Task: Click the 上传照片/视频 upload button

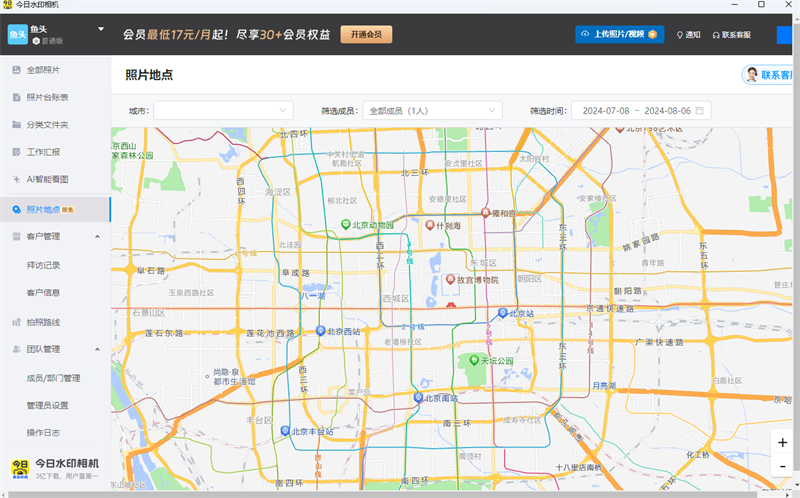Action: point(620,34)
